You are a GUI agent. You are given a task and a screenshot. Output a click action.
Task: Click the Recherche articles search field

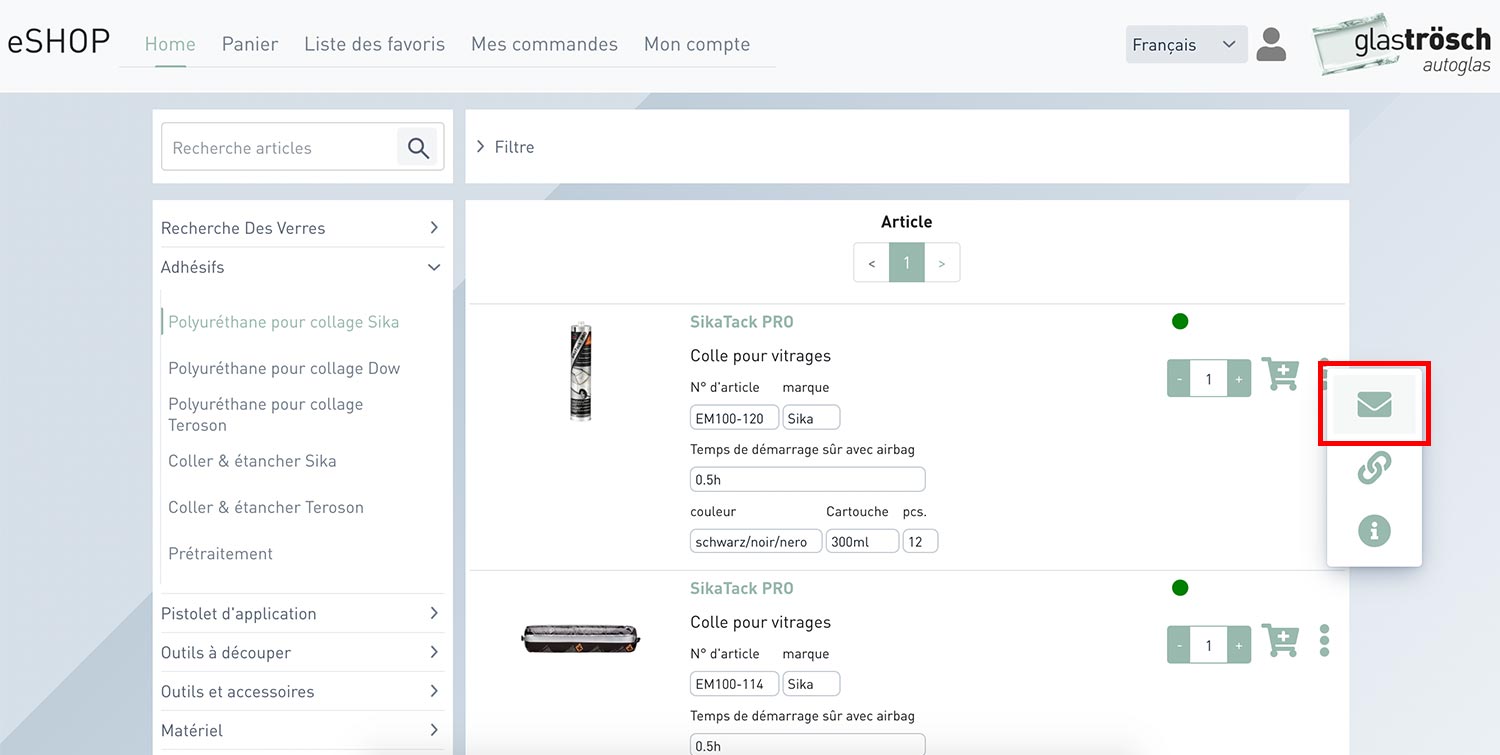coord(280,148)
